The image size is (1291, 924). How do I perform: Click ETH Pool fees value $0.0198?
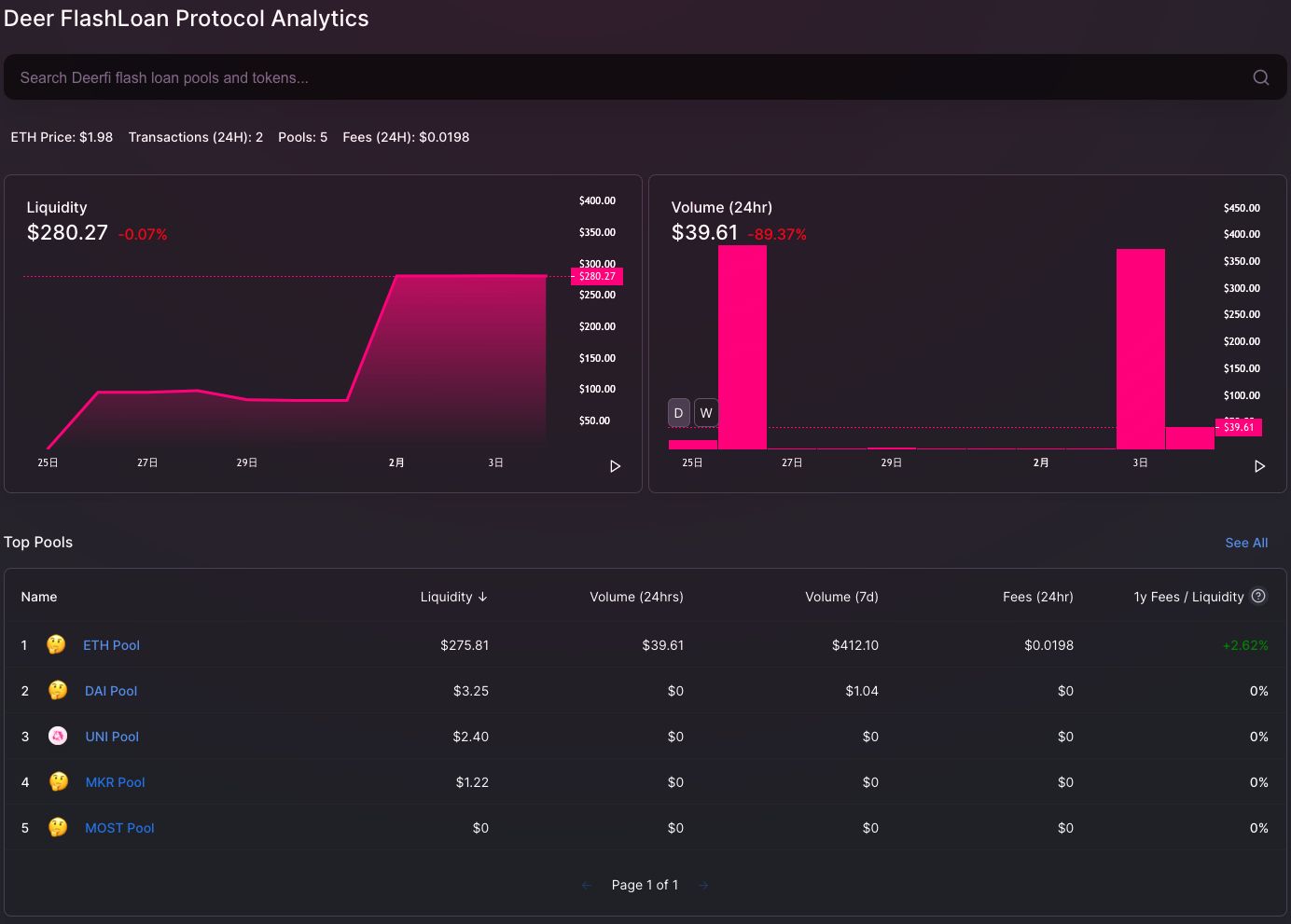coord(1048,645)
